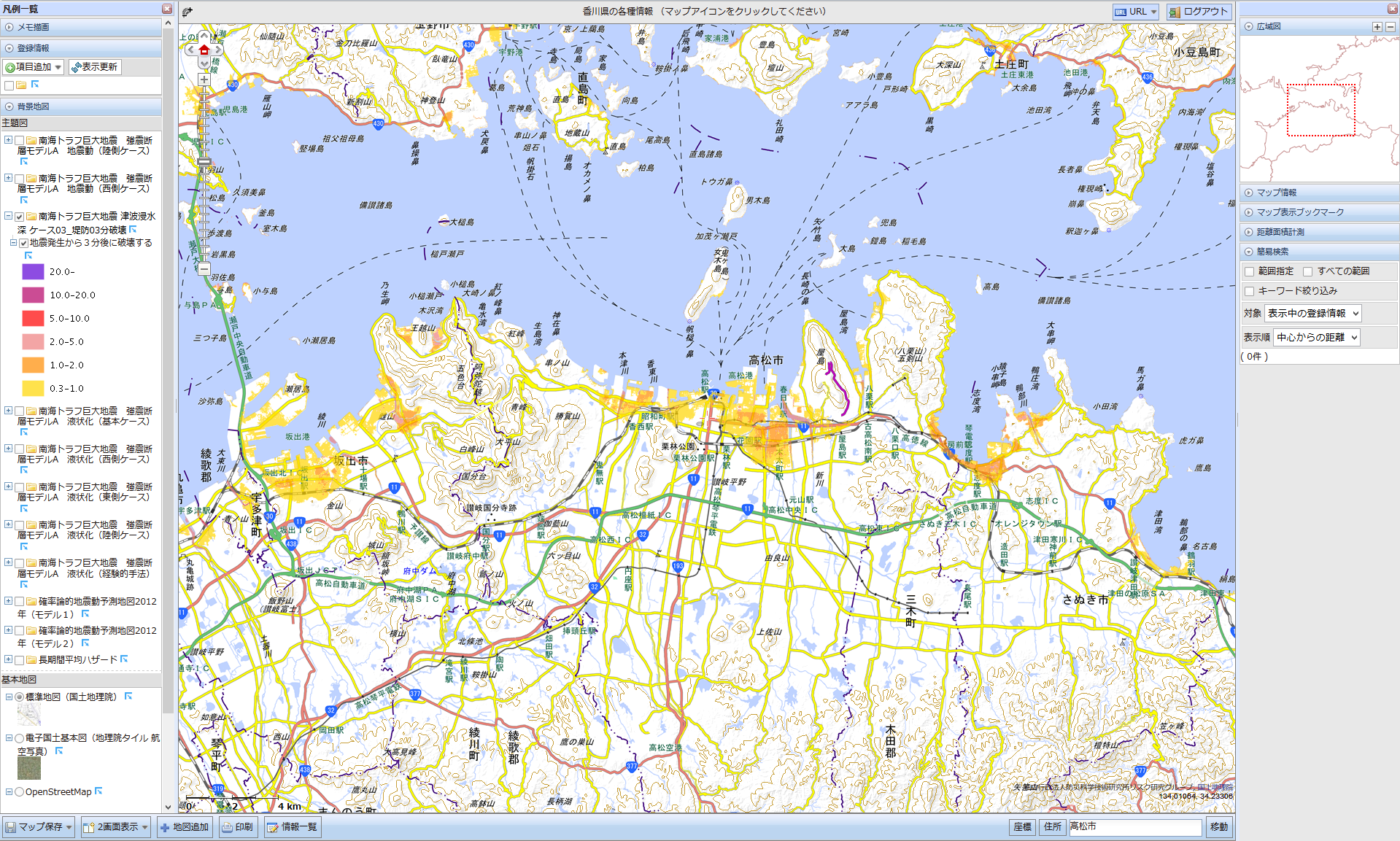1400x841 pixels.
Task: Click the 移動 move button
Action: click(x=1218, y=827)
